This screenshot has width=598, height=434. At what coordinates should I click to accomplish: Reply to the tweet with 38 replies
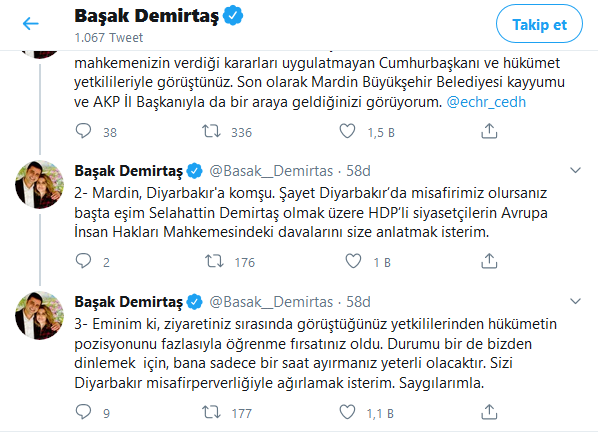[83, 131]
